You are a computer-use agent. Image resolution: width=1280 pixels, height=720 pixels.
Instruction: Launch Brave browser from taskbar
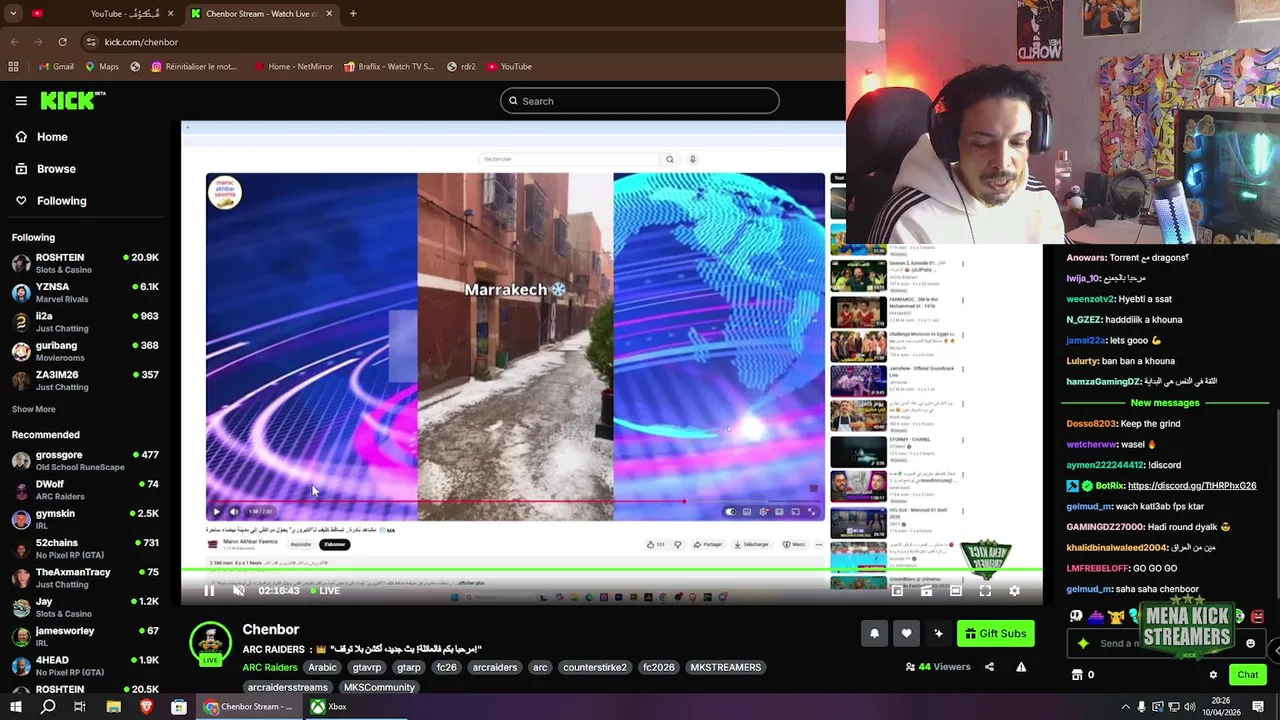[146, 707]
